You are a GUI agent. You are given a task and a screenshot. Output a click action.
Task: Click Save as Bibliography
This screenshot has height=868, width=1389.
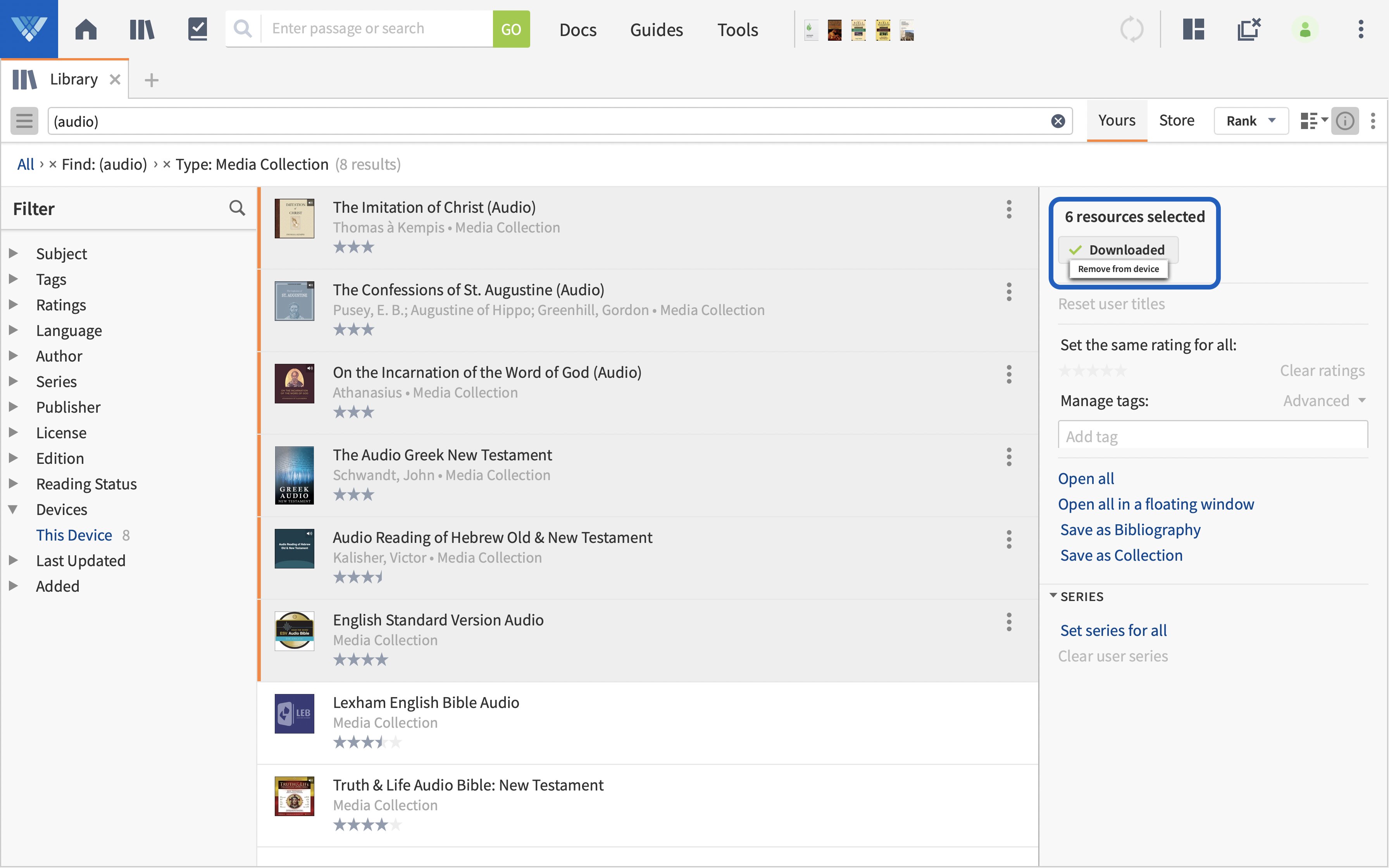(1130, 529)
